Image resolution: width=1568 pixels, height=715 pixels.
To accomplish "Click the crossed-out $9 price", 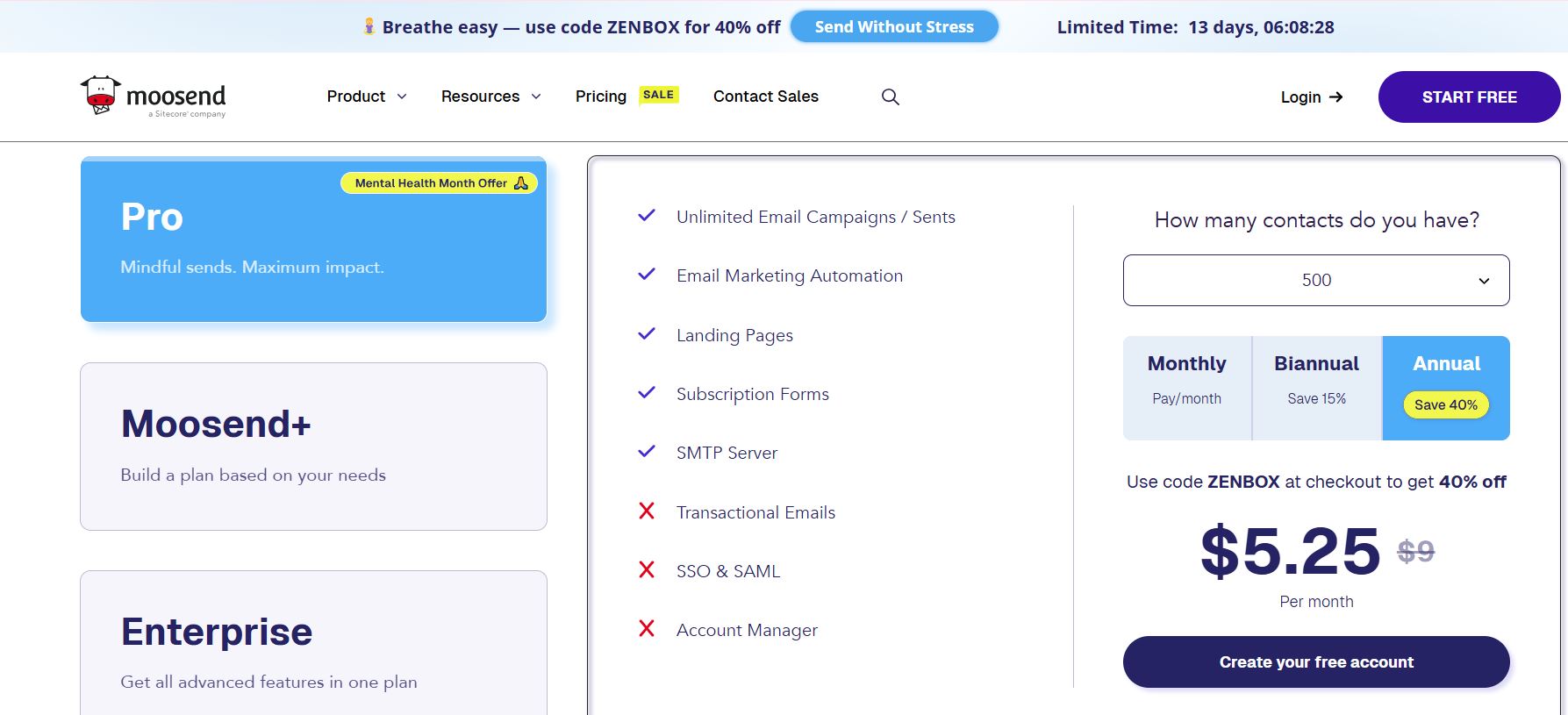I will pos(1416,551).
